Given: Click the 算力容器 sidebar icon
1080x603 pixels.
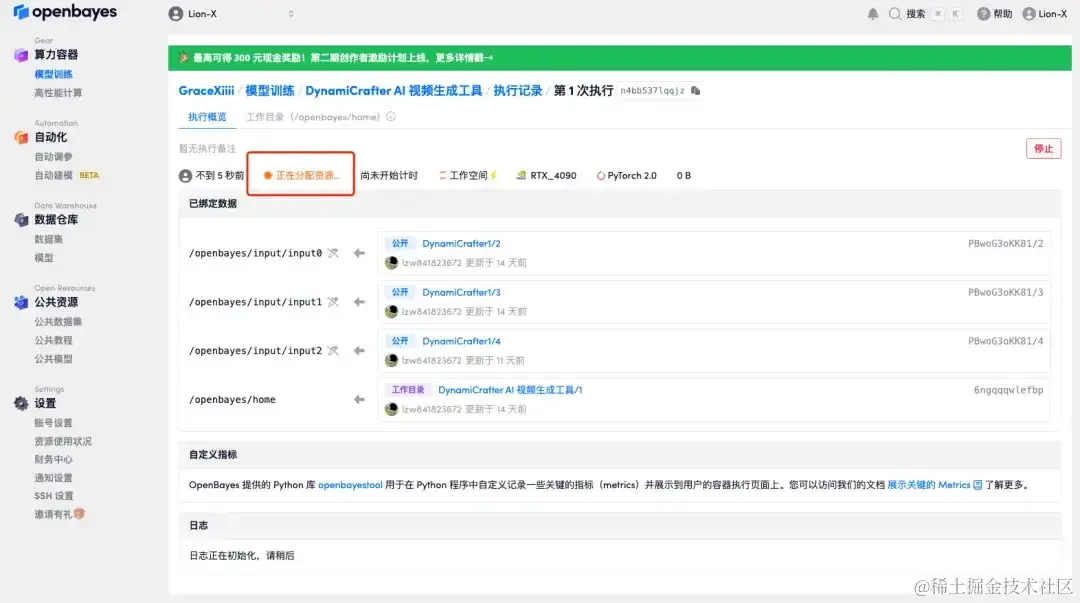Looking at the screenshot, I should coord(21,55).
